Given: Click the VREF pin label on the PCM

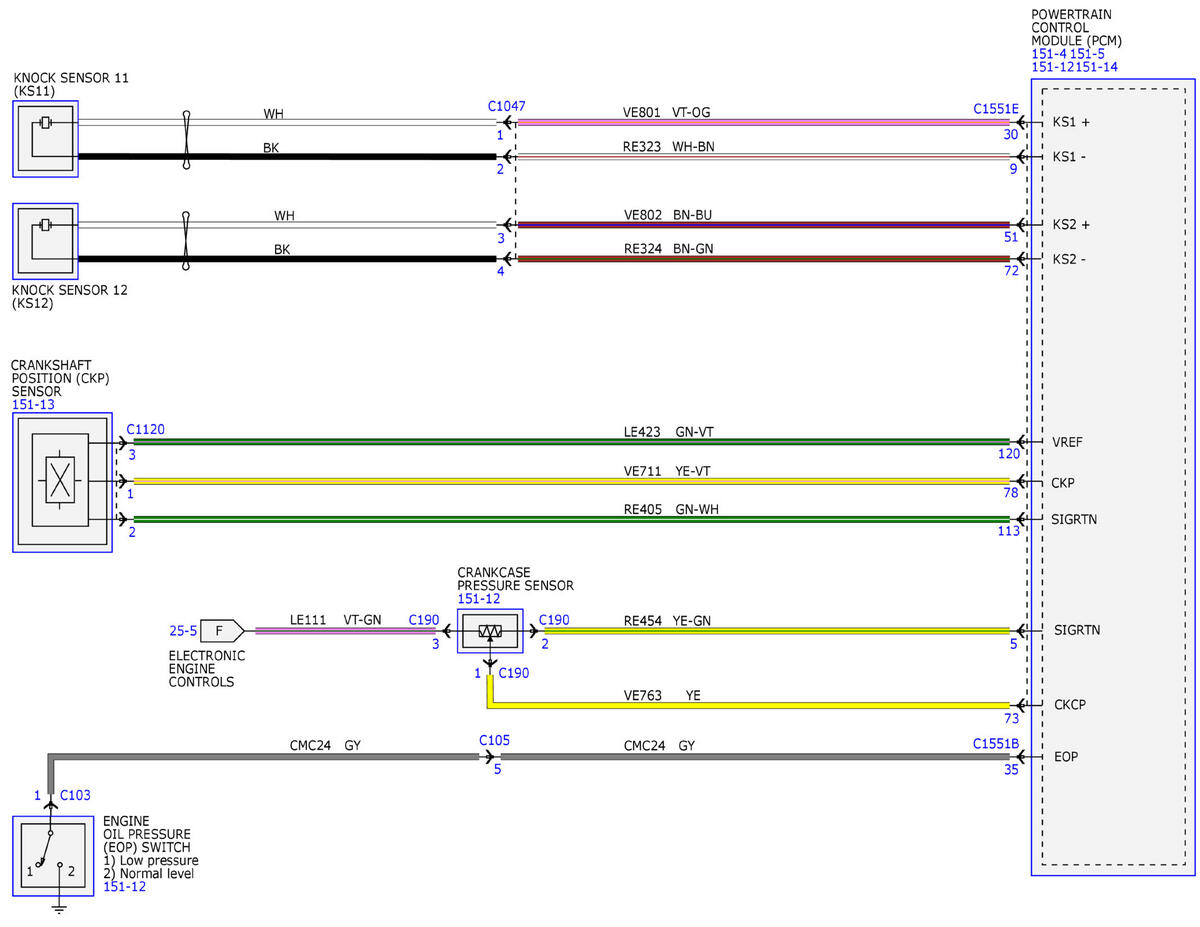Looking at the screenshot, I should 1068,441.
